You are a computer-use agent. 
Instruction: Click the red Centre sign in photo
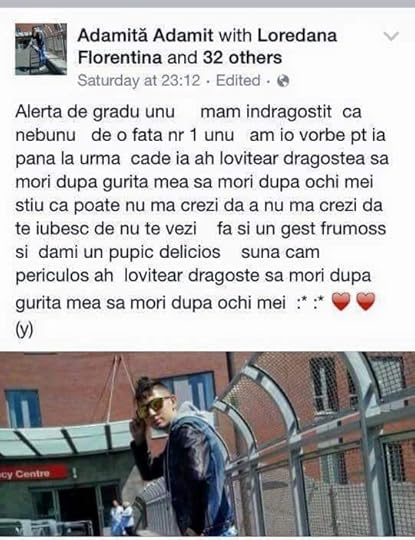[34, 474]
